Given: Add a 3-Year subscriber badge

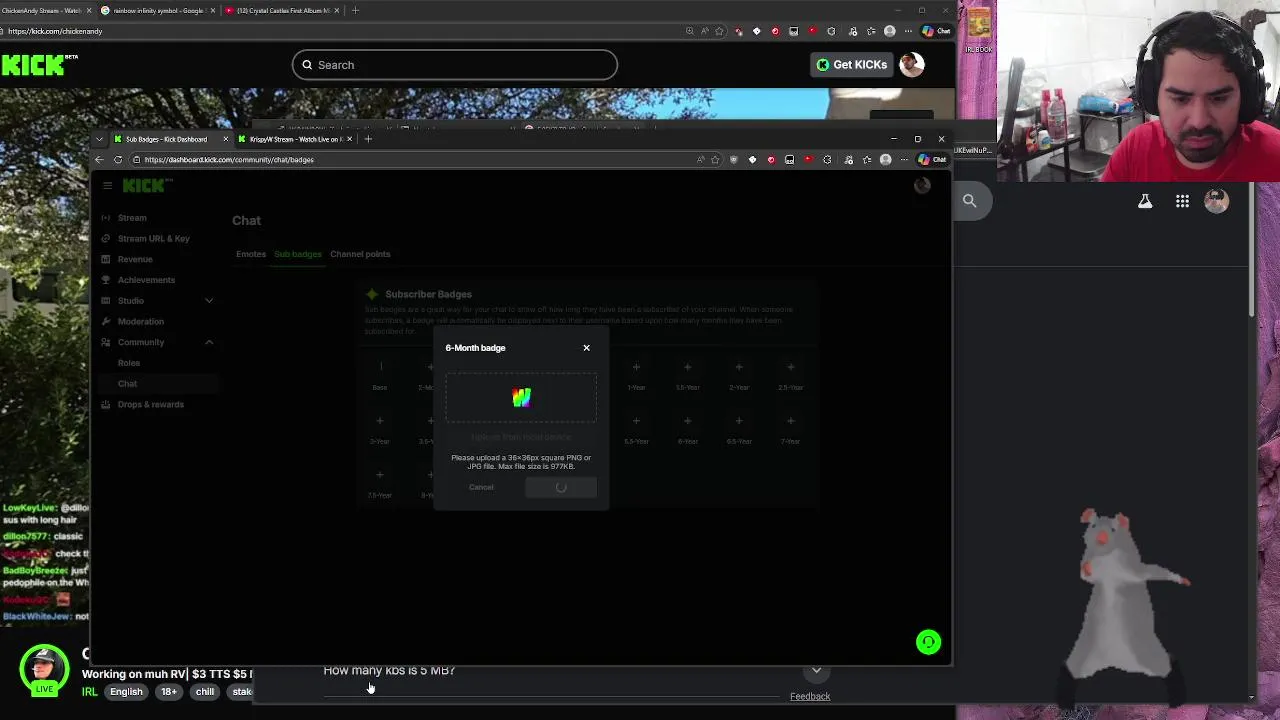Looking at the screenshot, I should click(x=379, y=421).
